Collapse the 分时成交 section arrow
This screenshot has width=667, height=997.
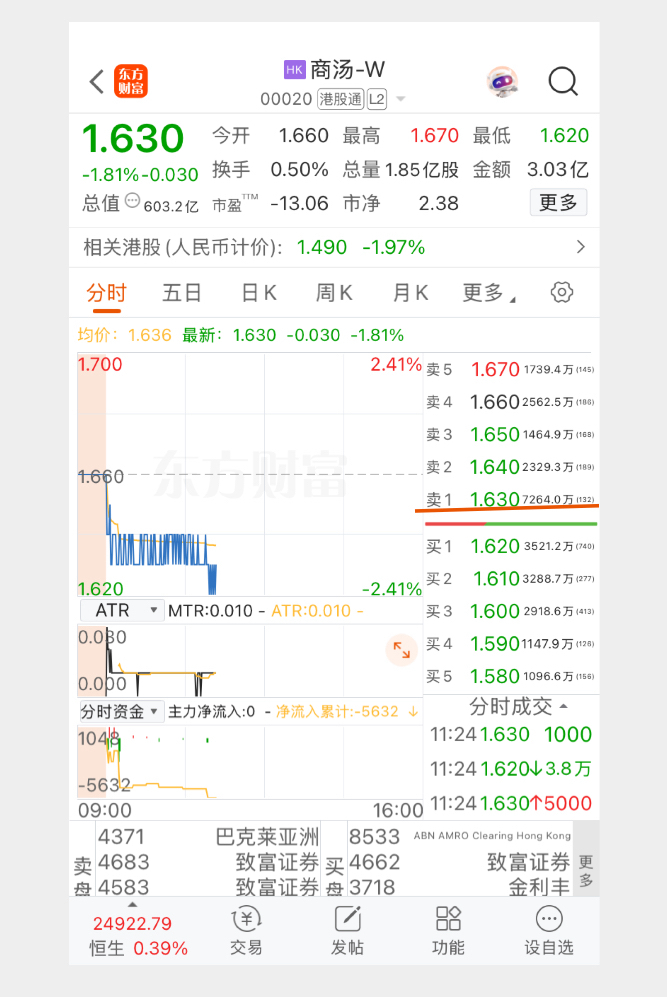tap(563, 706)
